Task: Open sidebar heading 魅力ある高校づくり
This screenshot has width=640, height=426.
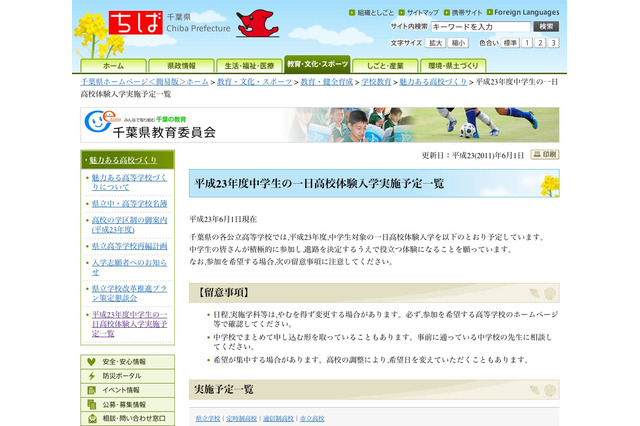Action: click(x=123, y=160)
